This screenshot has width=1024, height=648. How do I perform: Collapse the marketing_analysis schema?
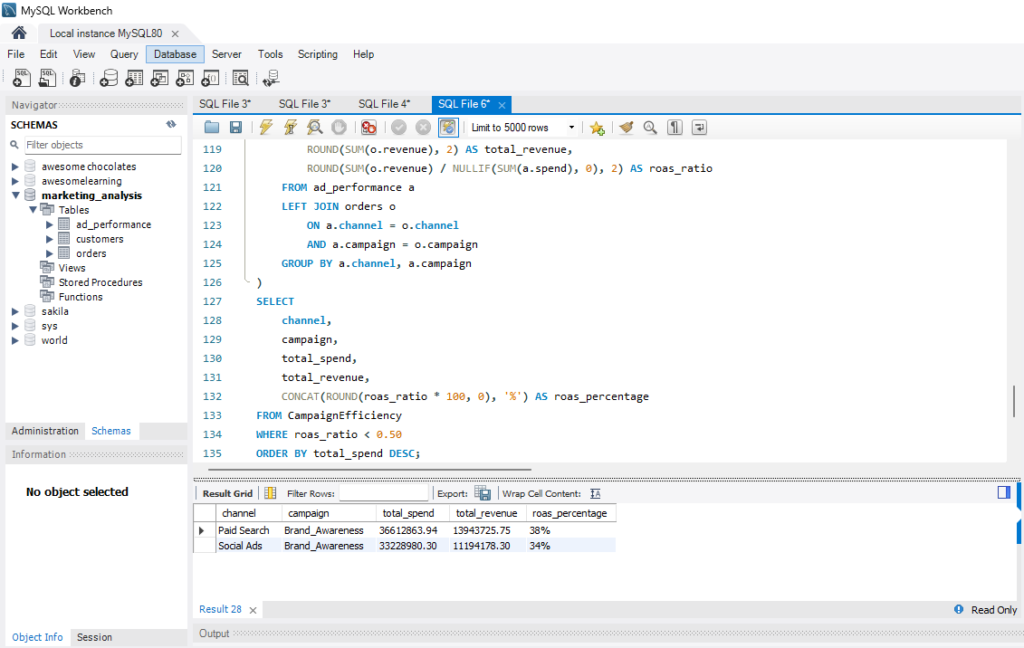click(x=15, y=195)
